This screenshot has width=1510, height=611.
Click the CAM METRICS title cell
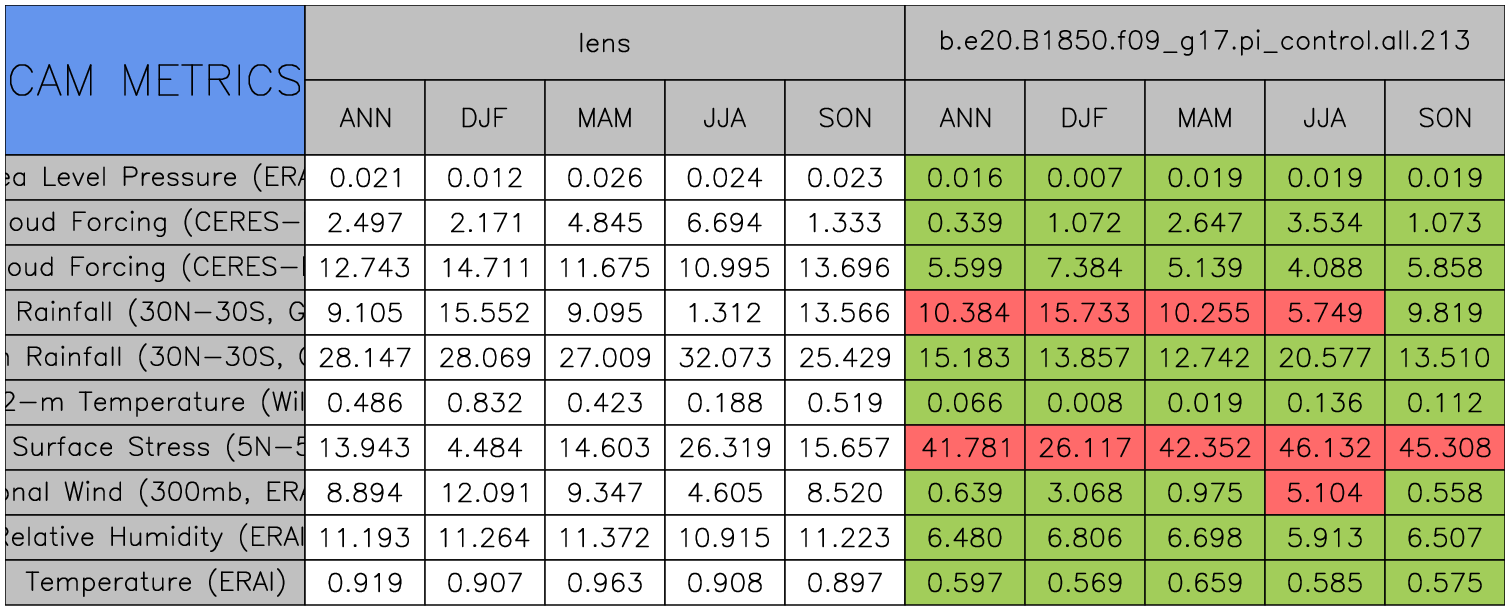coord(155,80)
